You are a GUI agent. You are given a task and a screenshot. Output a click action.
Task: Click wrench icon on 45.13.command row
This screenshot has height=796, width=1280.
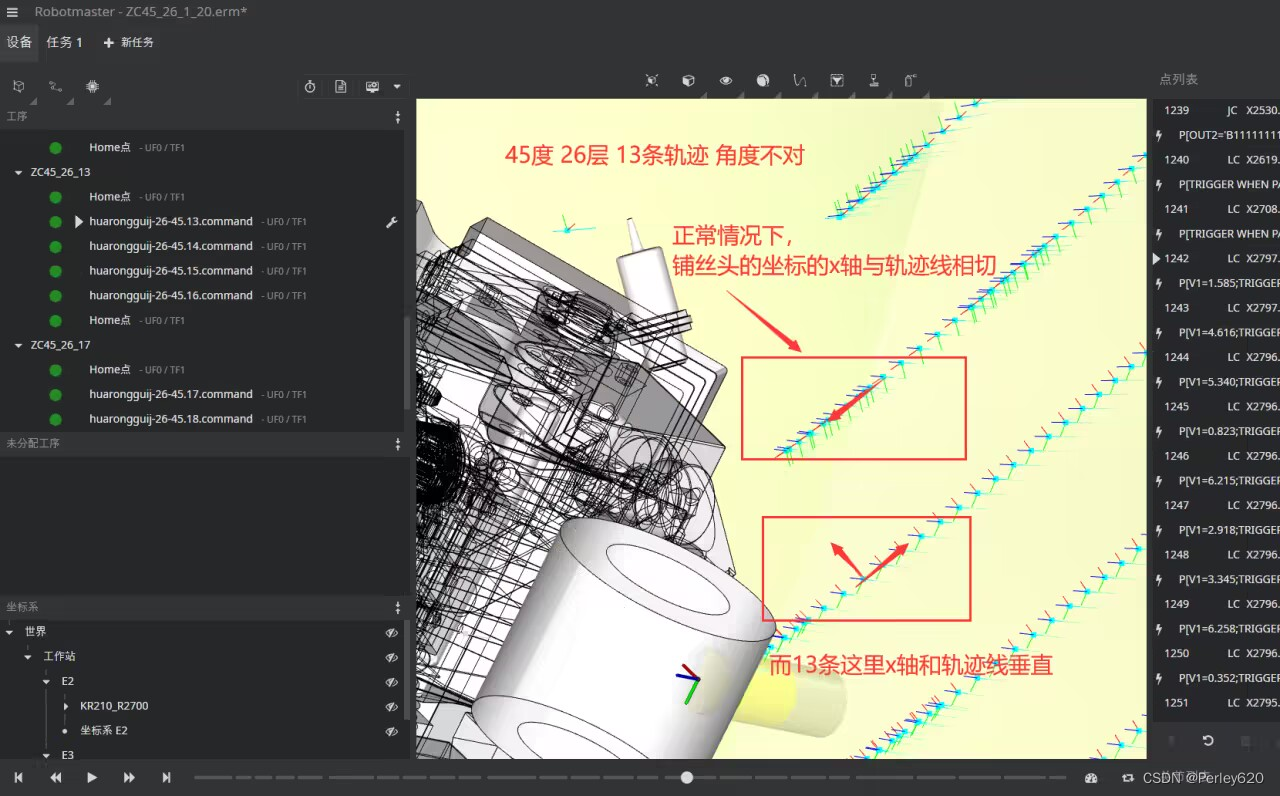(x=391, y=222)
